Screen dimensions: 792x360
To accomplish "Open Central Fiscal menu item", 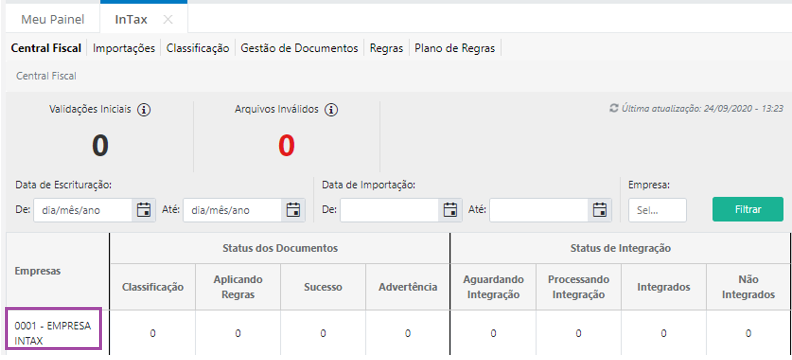I will (x=46, y=48).
